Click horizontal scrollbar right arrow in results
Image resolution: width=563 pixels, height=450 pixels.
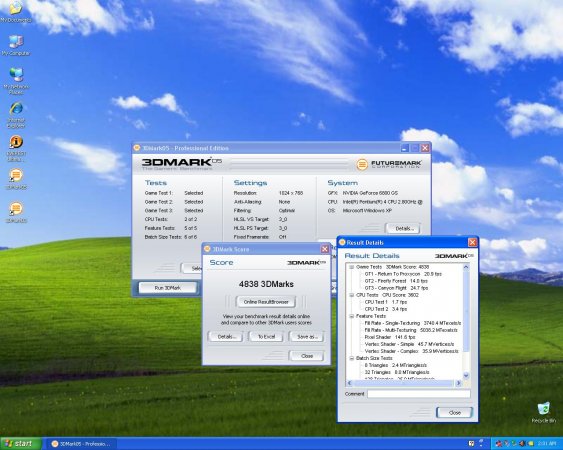coord(458,383)
